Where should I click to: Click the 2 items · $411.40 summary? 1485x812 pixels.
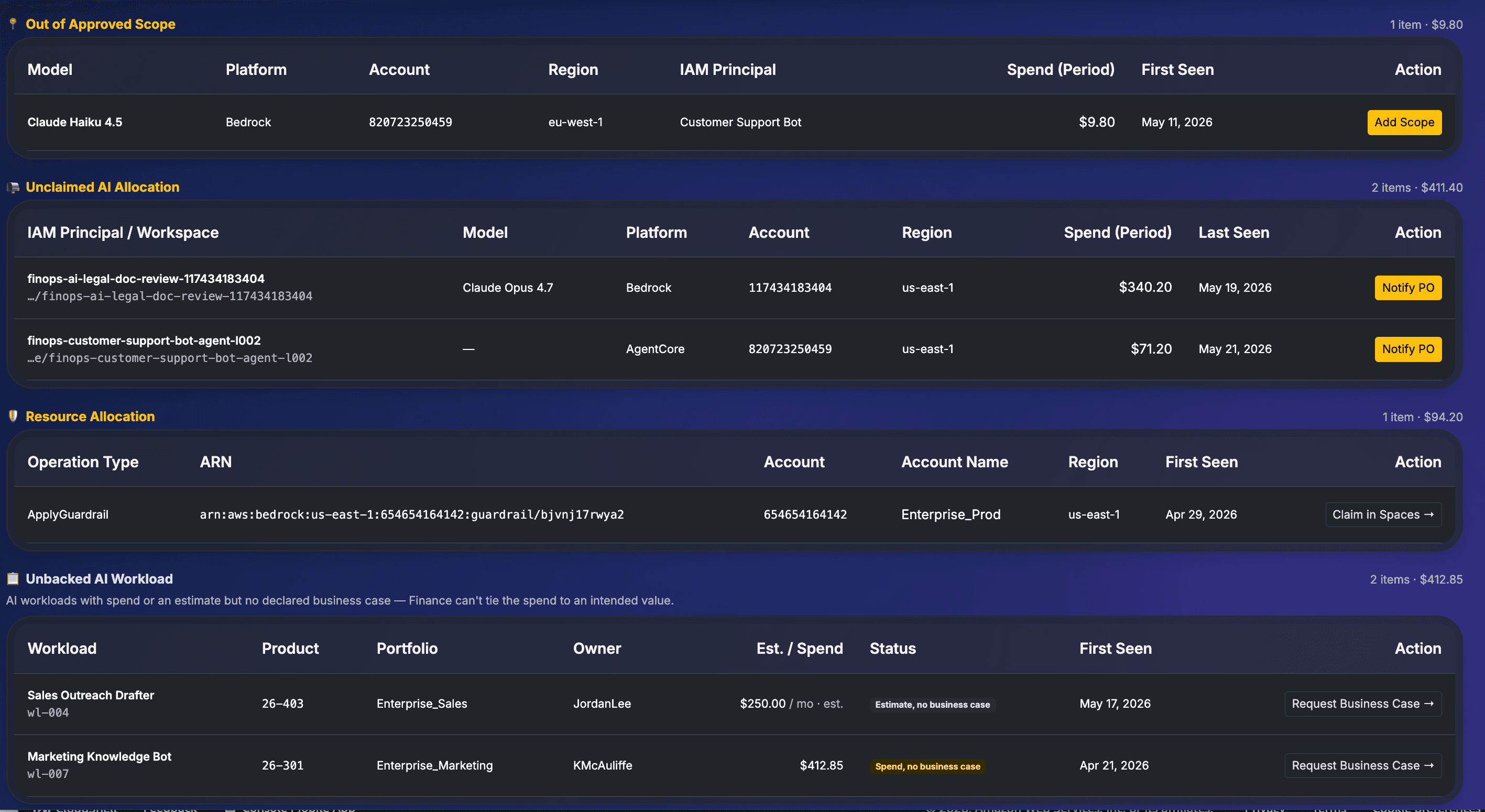point(1417,188)
